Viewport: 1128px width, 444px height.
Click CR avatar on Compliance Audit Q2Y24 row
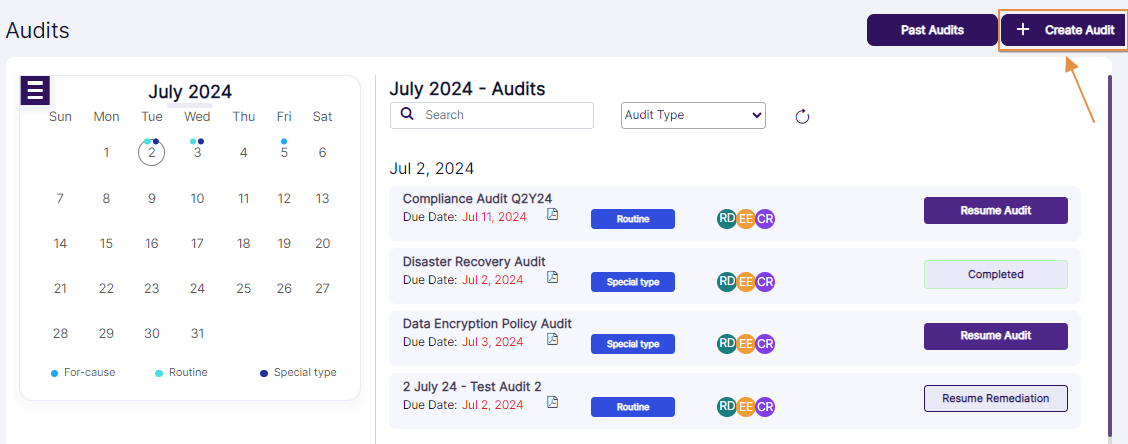click(765, 219)
